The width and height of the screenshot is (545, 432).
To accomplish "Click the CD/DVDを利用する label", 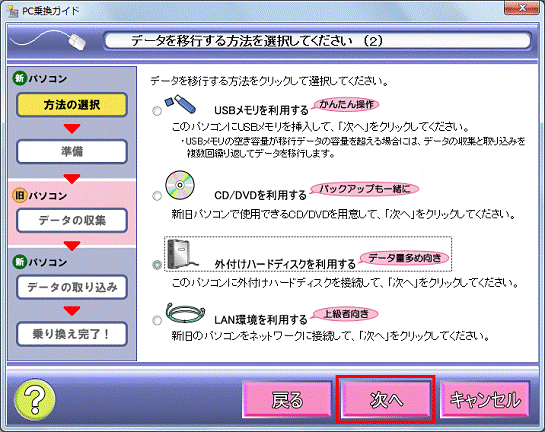I will tap(260, 195).
